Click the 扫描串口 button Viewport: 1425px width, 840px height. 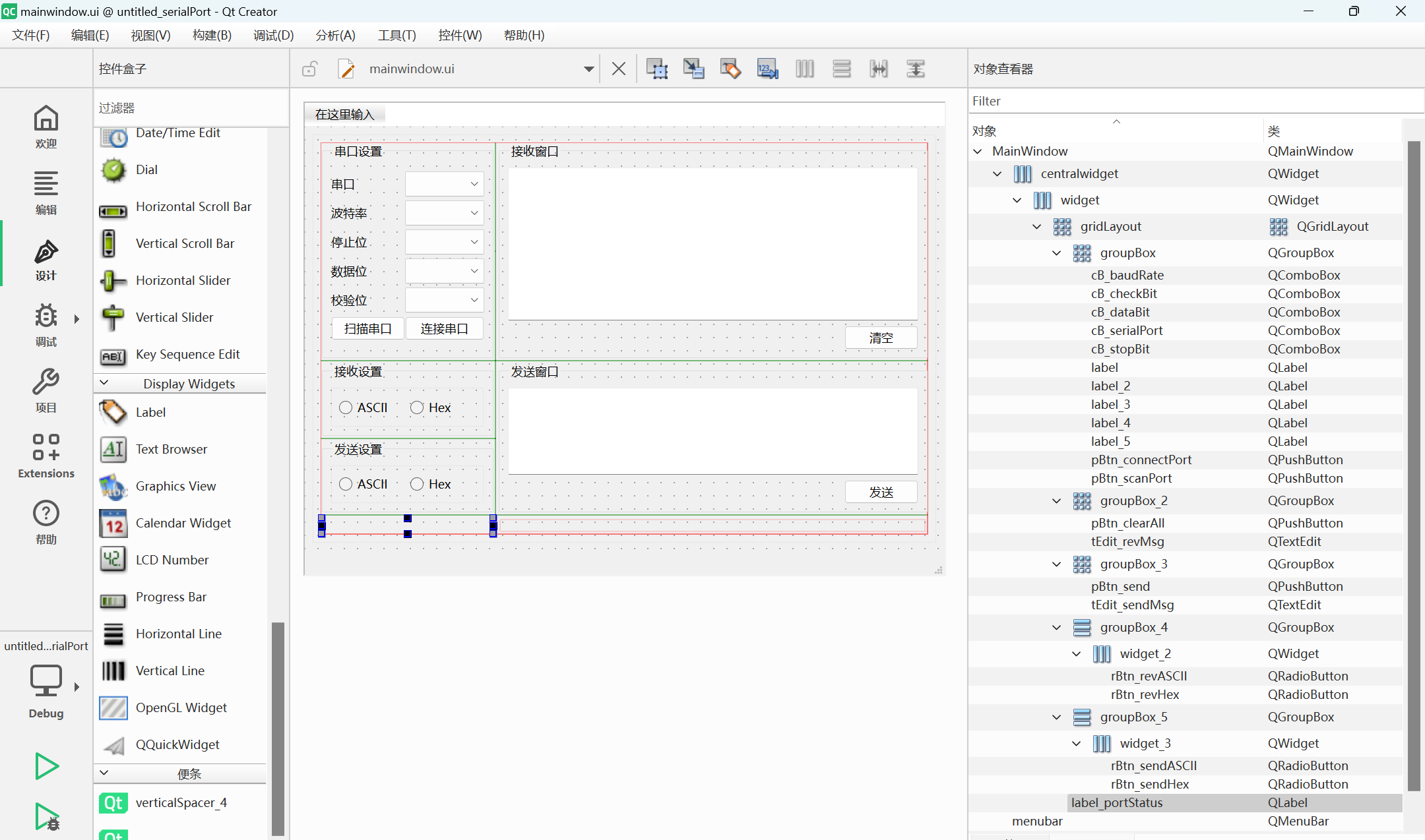click(367, 328)
